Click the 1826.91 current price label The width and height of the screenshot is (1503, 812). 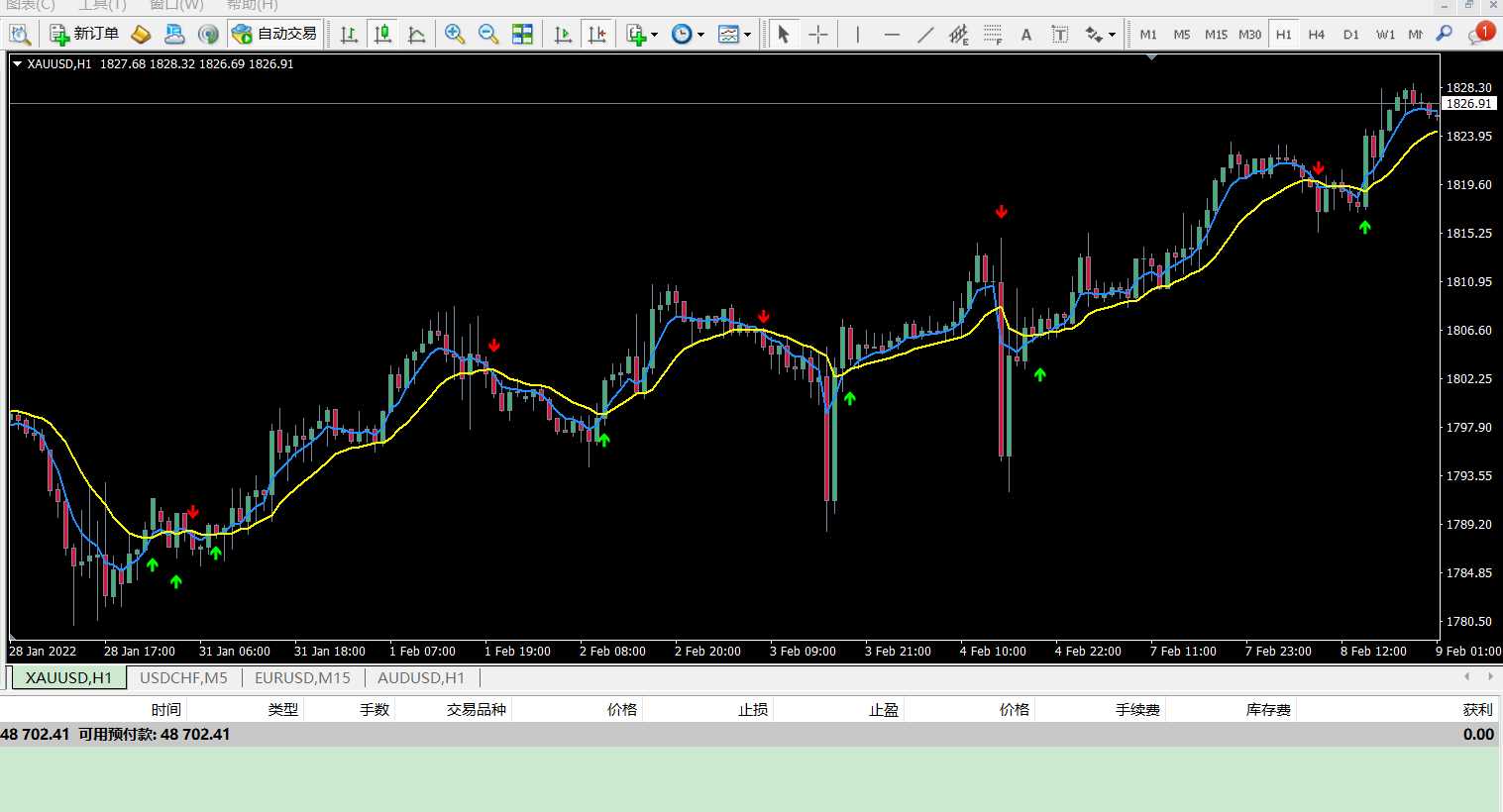pyautogui.click(x=1468, y=103)
